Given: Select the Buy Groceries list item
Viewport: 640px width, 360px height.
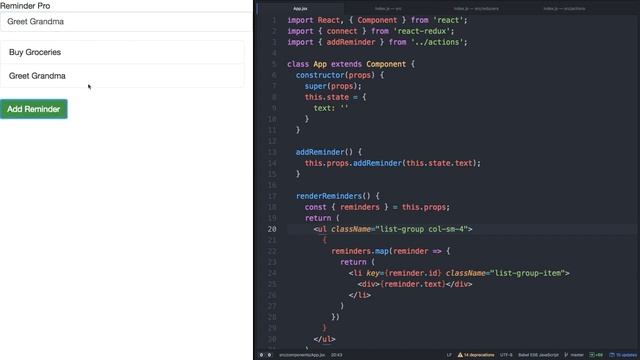Looking at the screenshot, I should tap(122, 52).
